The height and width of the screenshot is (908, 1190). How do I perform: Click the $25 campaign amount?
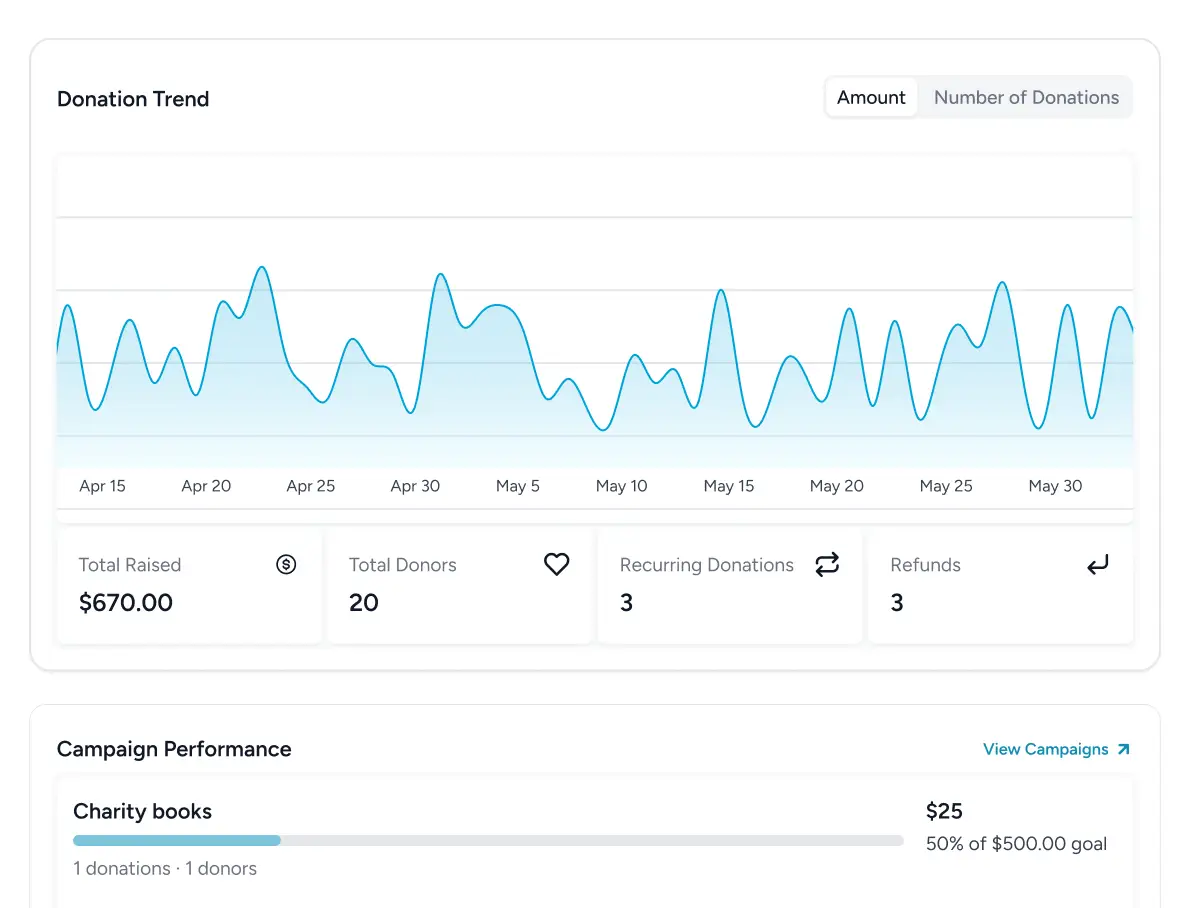tap(944, 811)
